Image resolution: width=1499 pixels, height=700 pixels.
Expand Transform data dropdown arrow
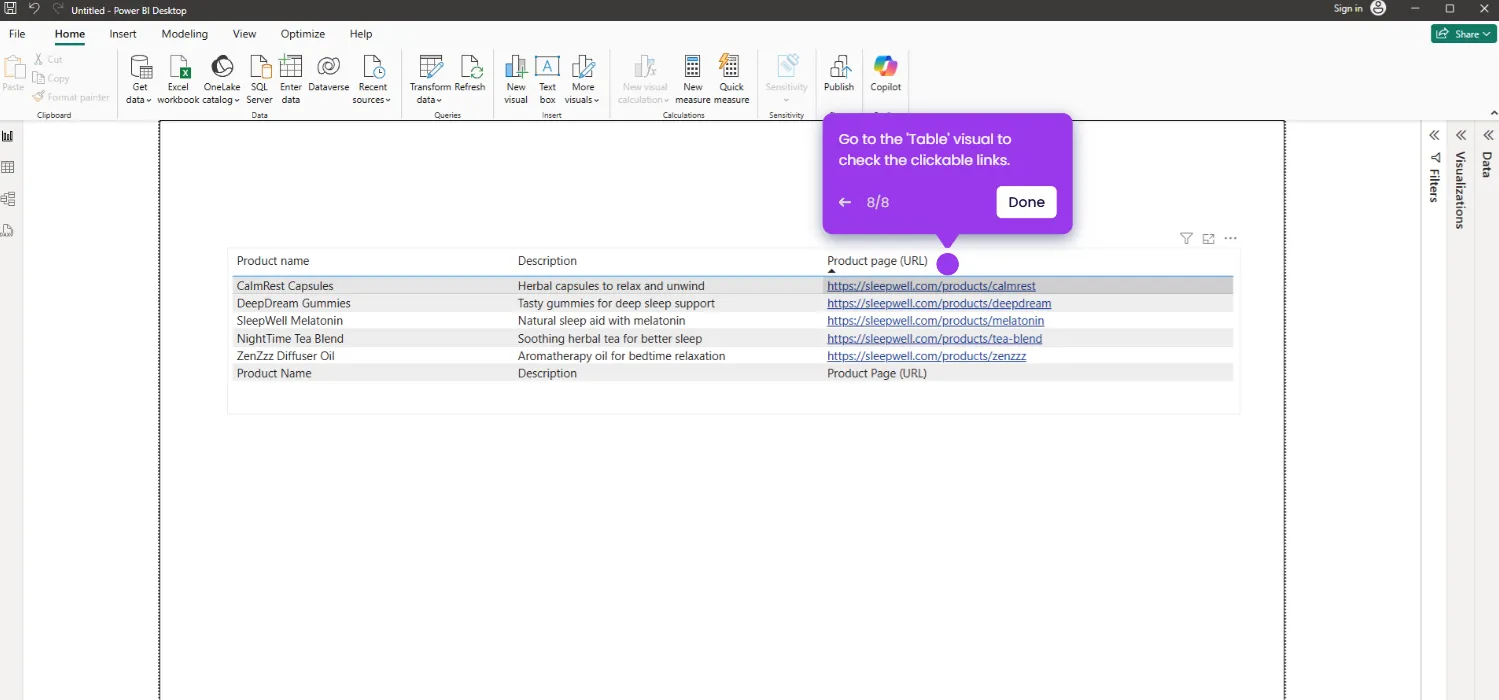pyautogui.click(x=441, y=100)
